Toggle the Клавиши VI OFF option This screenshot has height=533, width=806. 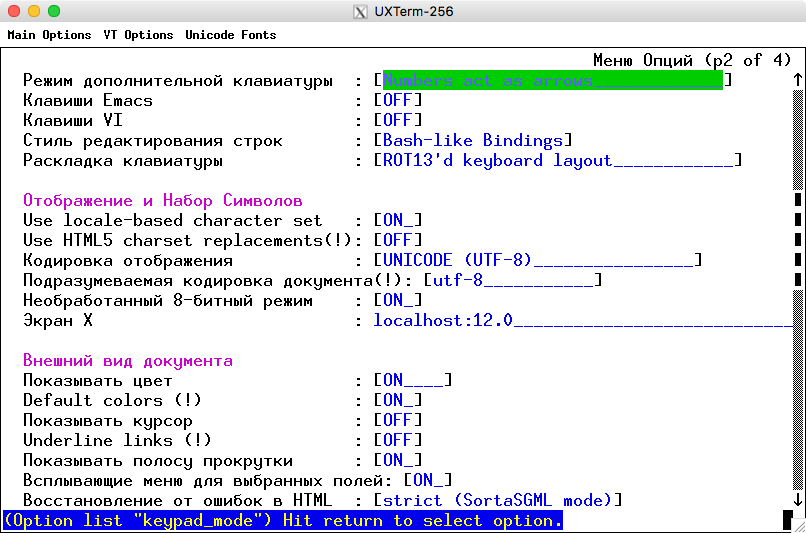click(398, 120)
